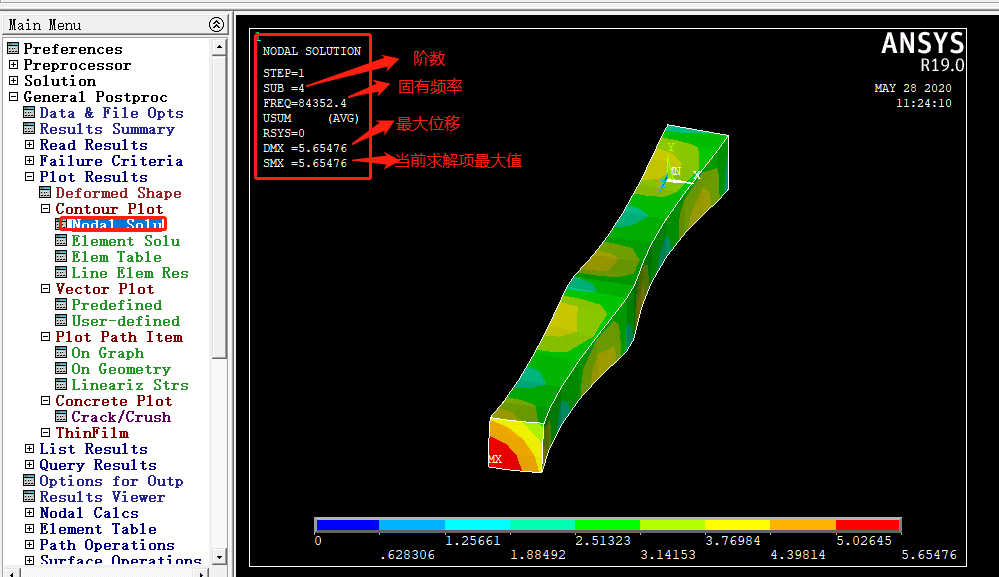Click the Main Menu scroll-up arrow

pos(219,47)
